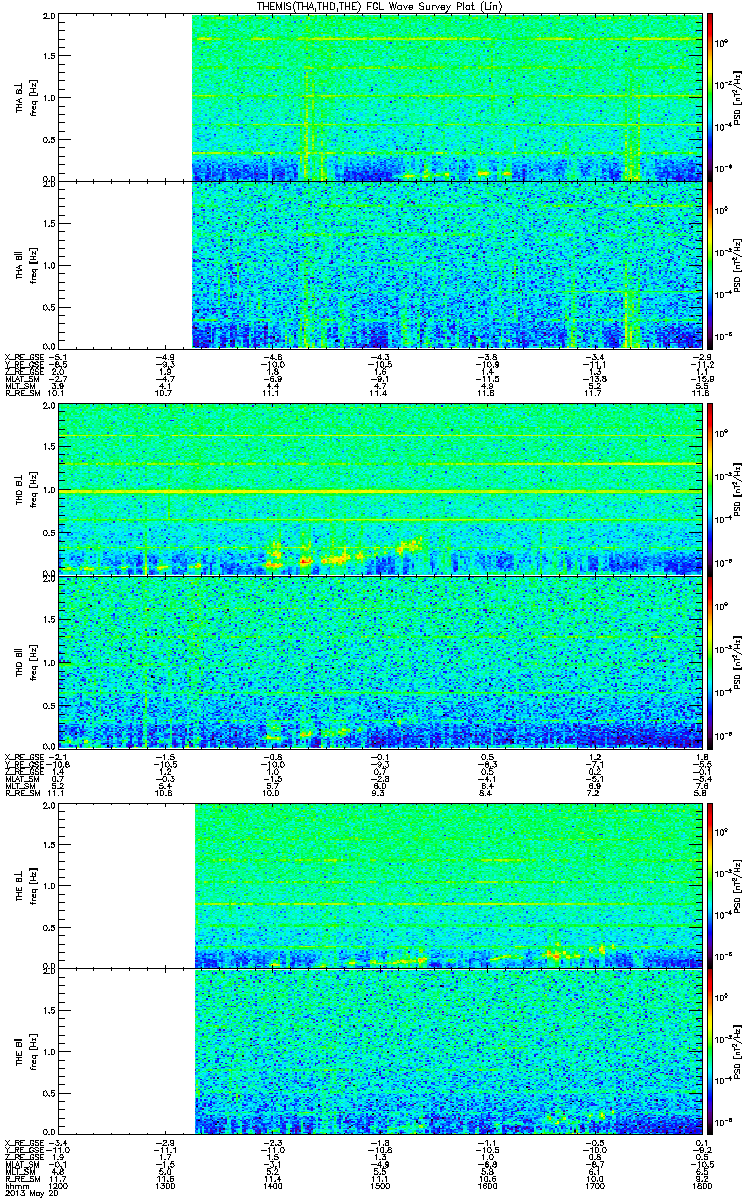Select the THA BL spectrogram panel
This screenshot has width=750, height=1200.
pyautogui.click(x=380, y=98)
